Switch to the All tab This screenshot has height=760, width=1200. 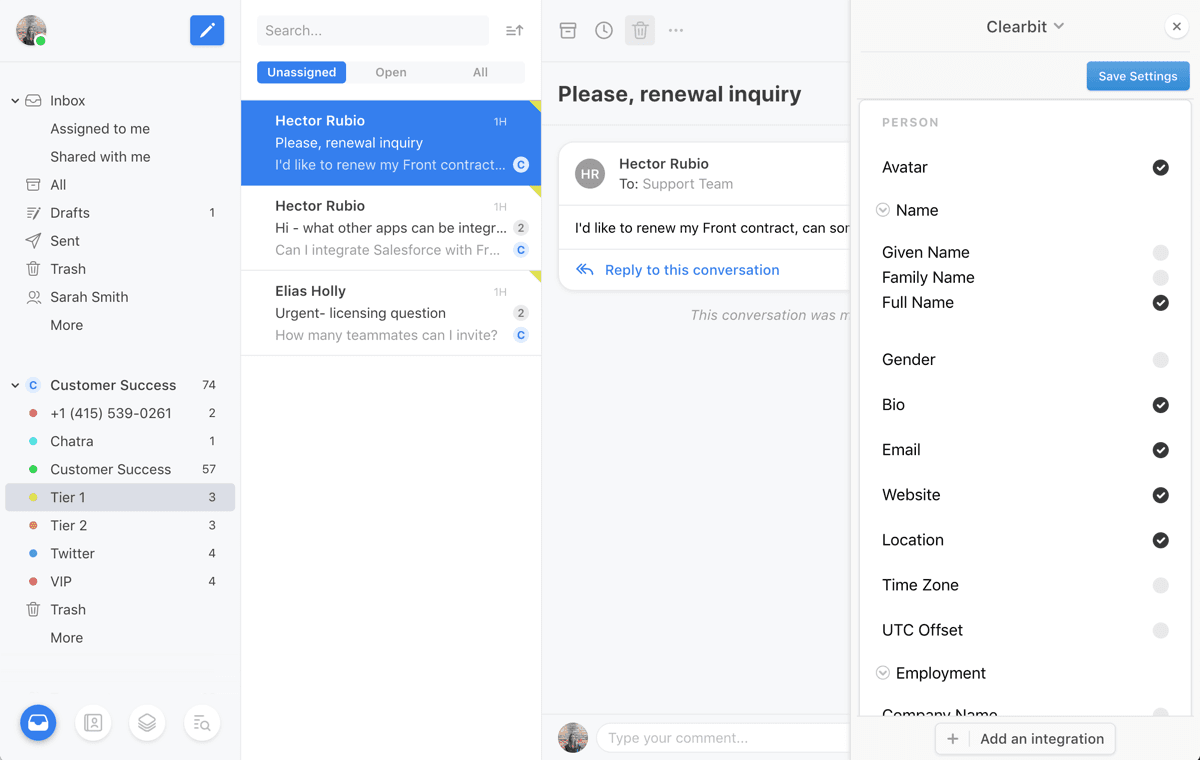pos(480,72)
